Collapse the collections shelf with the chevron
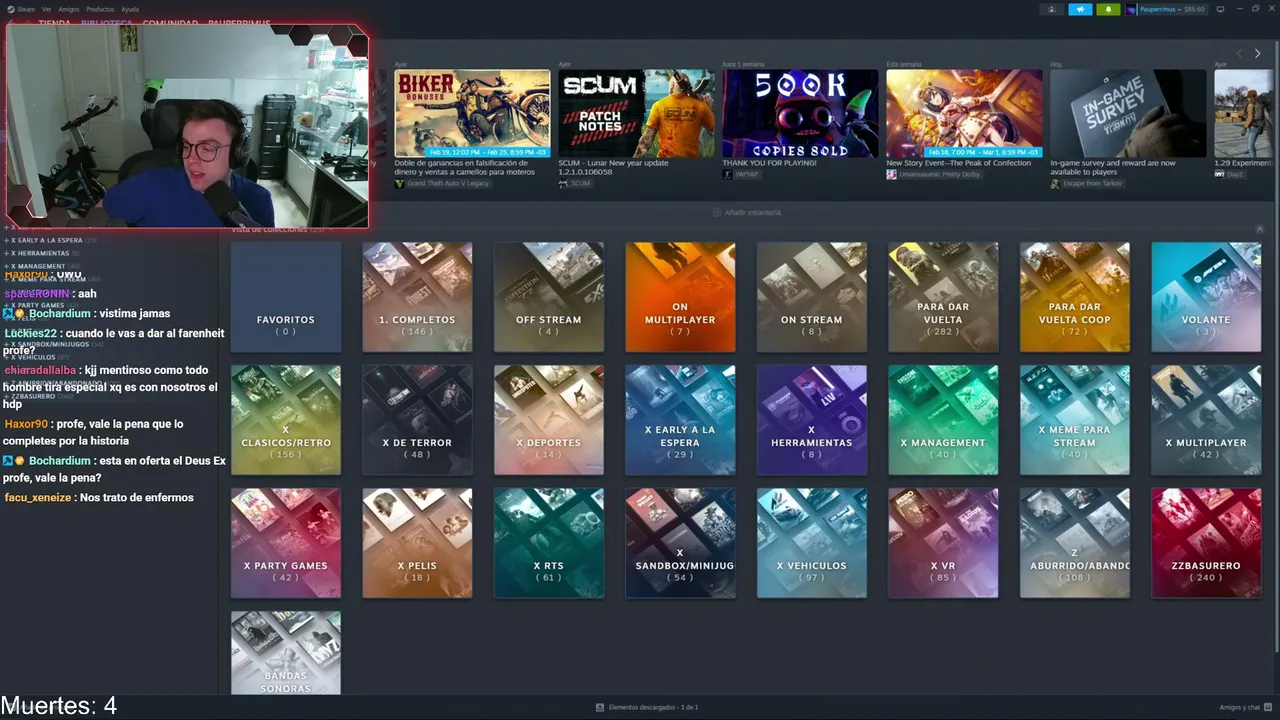The image size is (1280, 720). pos(1259,229)
